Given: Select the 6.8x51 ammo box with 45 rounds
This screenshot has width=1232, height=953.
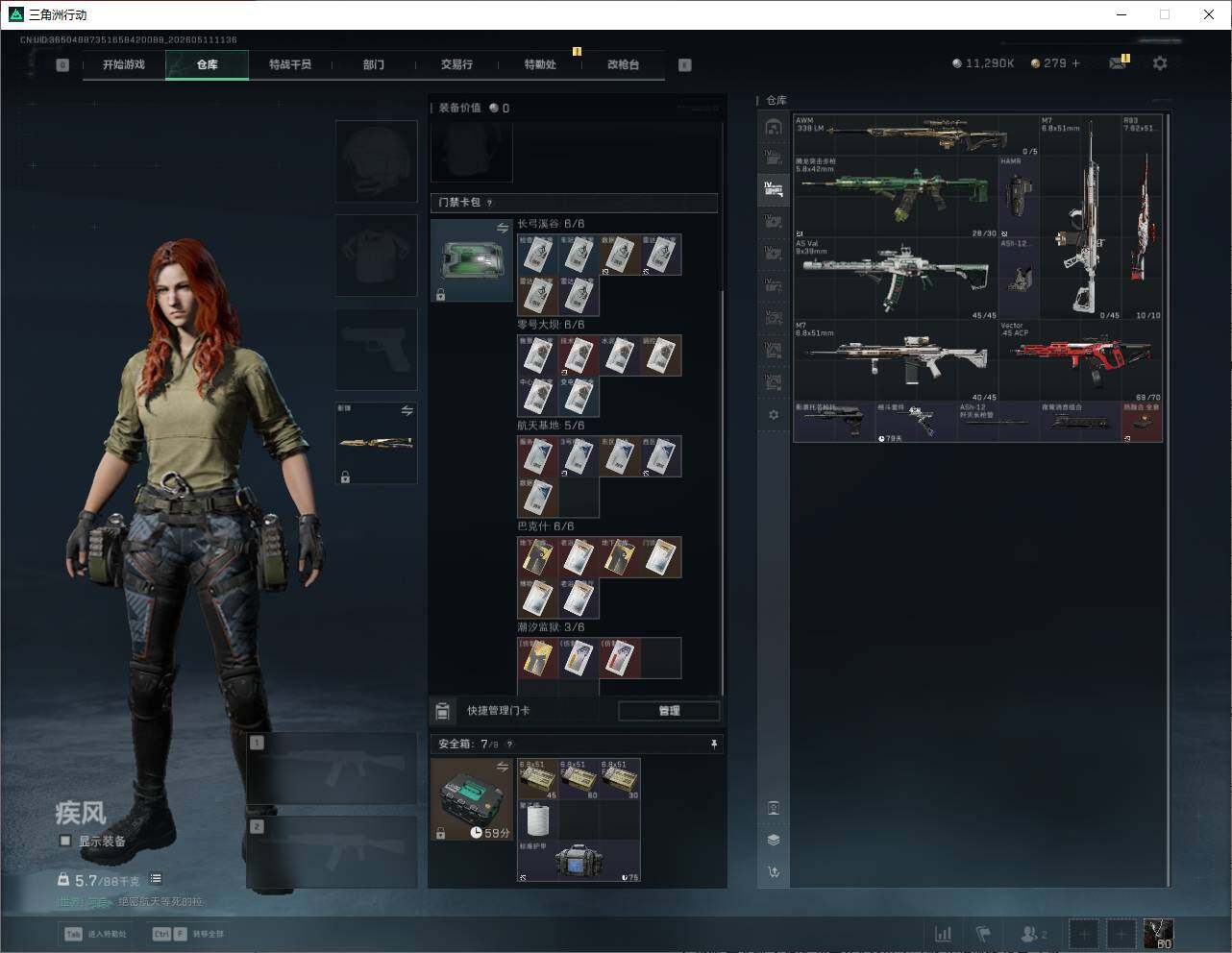Looking at the screenshot, I should pos(538,779).
